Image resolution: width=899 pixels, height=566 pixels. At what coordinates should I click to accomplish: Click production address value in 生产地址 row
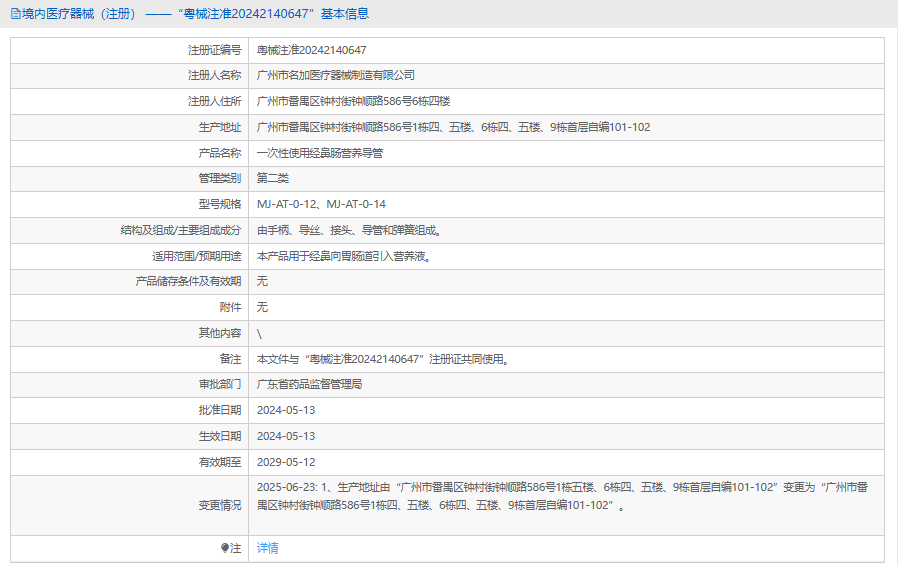(454, 127)
